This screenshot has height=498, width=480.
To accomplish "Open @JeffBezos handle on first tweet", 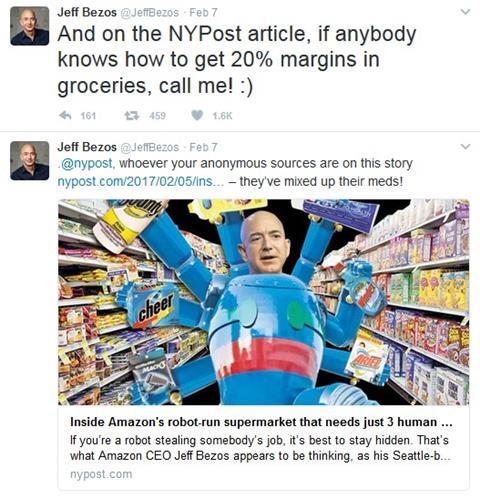I will [x=149, y=13].
